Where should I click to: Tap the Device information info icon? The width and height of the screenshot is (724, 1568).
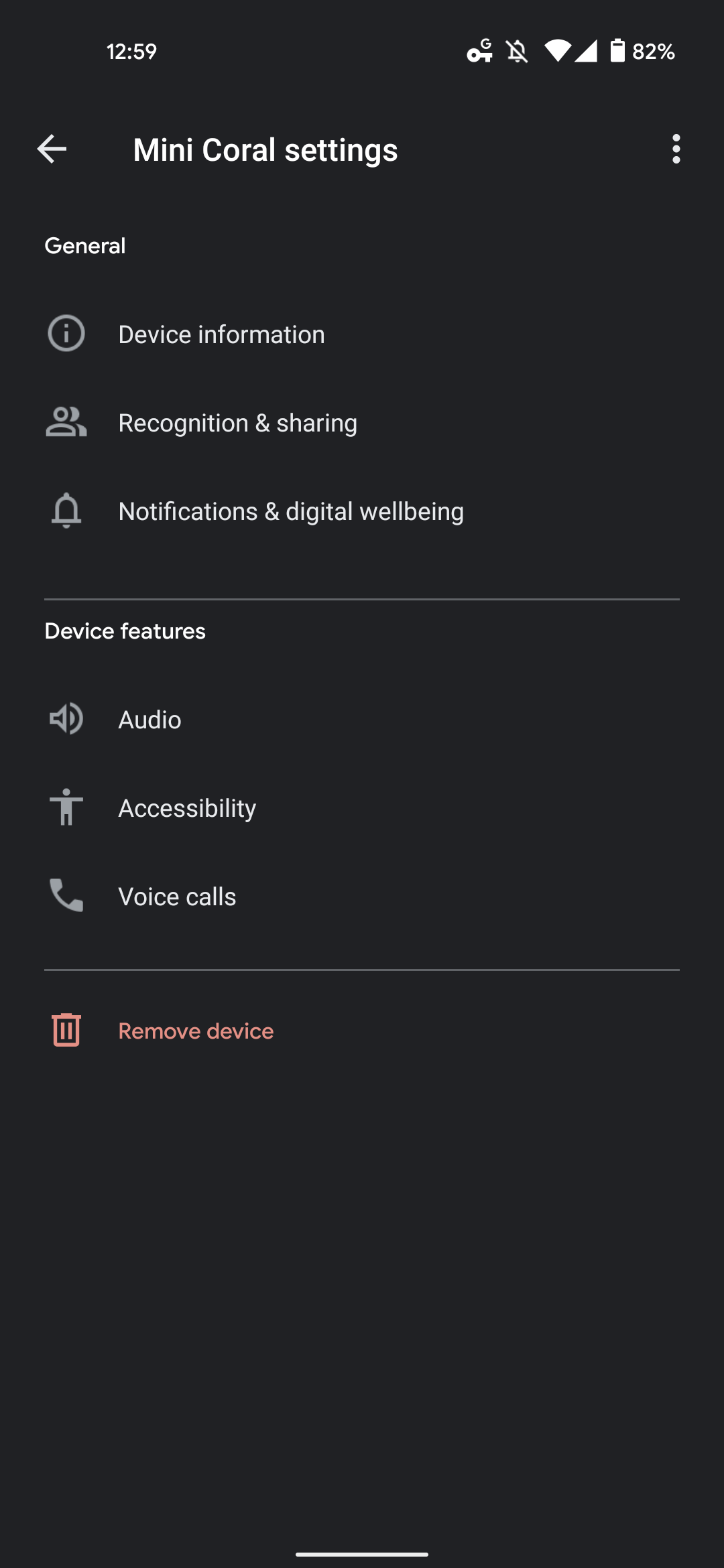[x=66, y=334]
